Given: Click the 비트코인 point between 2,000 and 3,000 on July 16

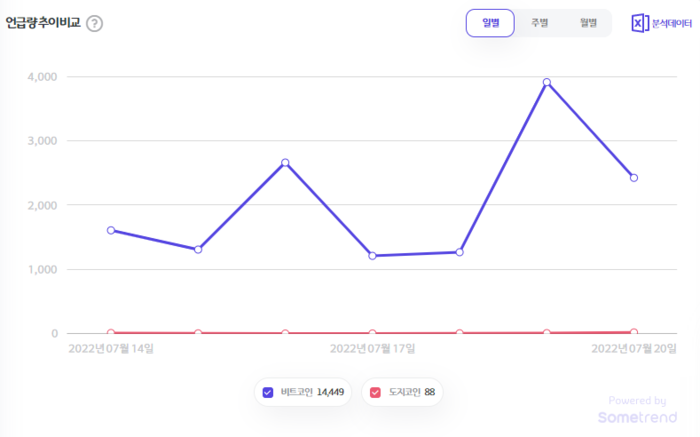Looking at the screenshot, I should [285, 163].
